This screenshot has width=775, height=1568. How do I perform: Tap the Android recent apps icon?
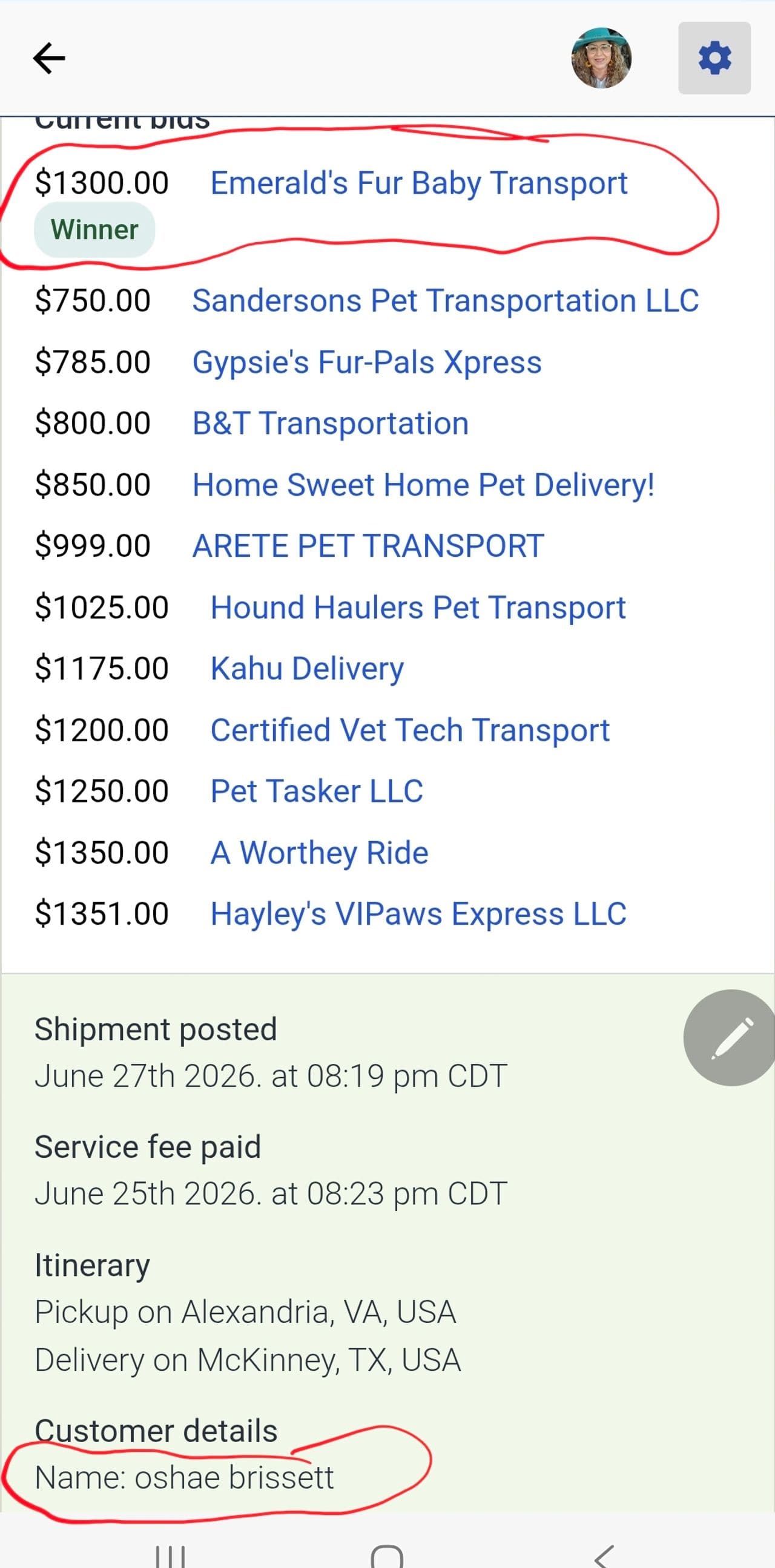(x=171, y=1556)
